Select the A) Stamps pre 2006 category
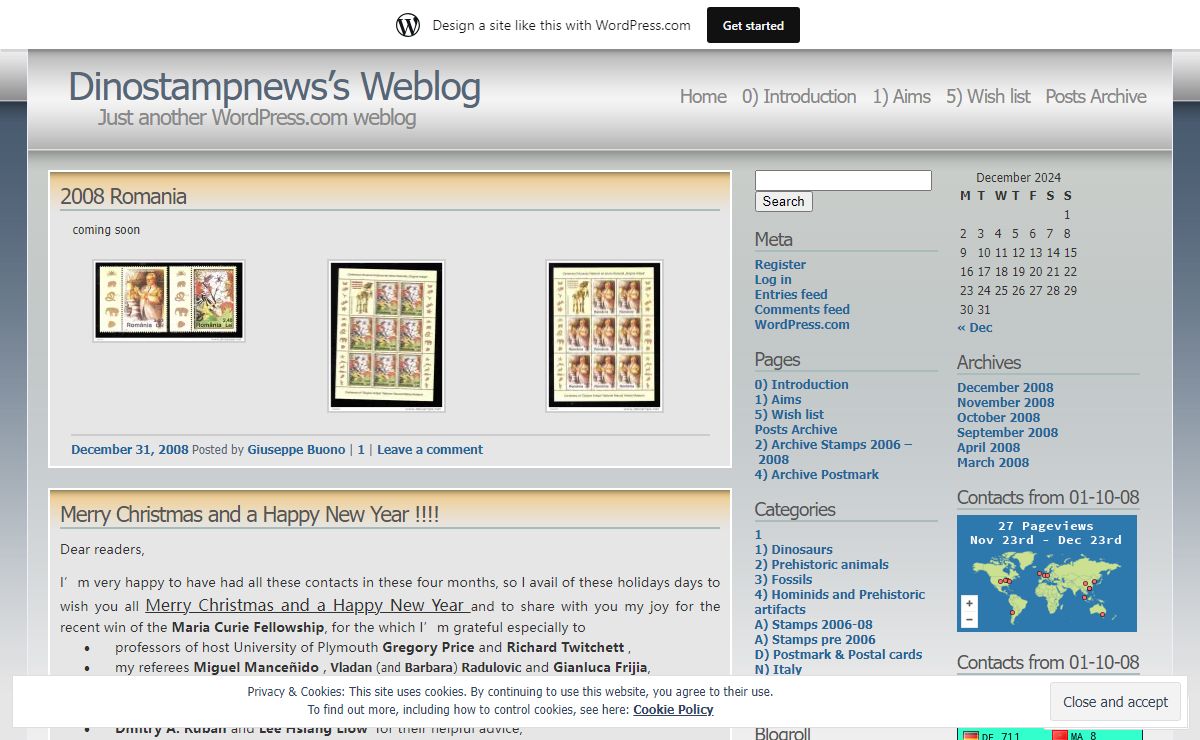The image size is (1200, 740). [x=815, y=640]
